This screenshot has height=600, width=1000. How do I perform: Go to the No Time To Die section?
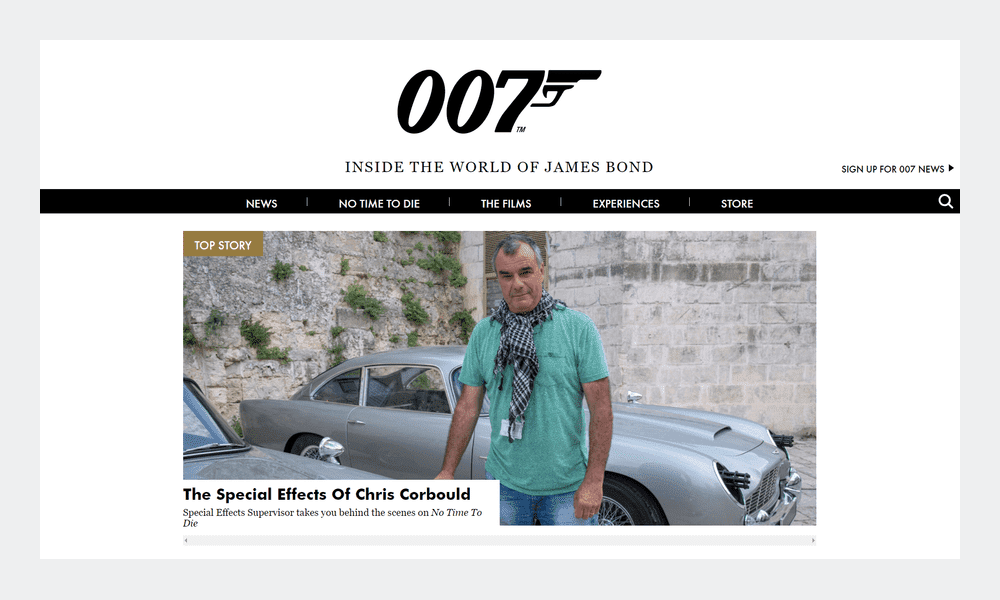(x=379, y=203)
